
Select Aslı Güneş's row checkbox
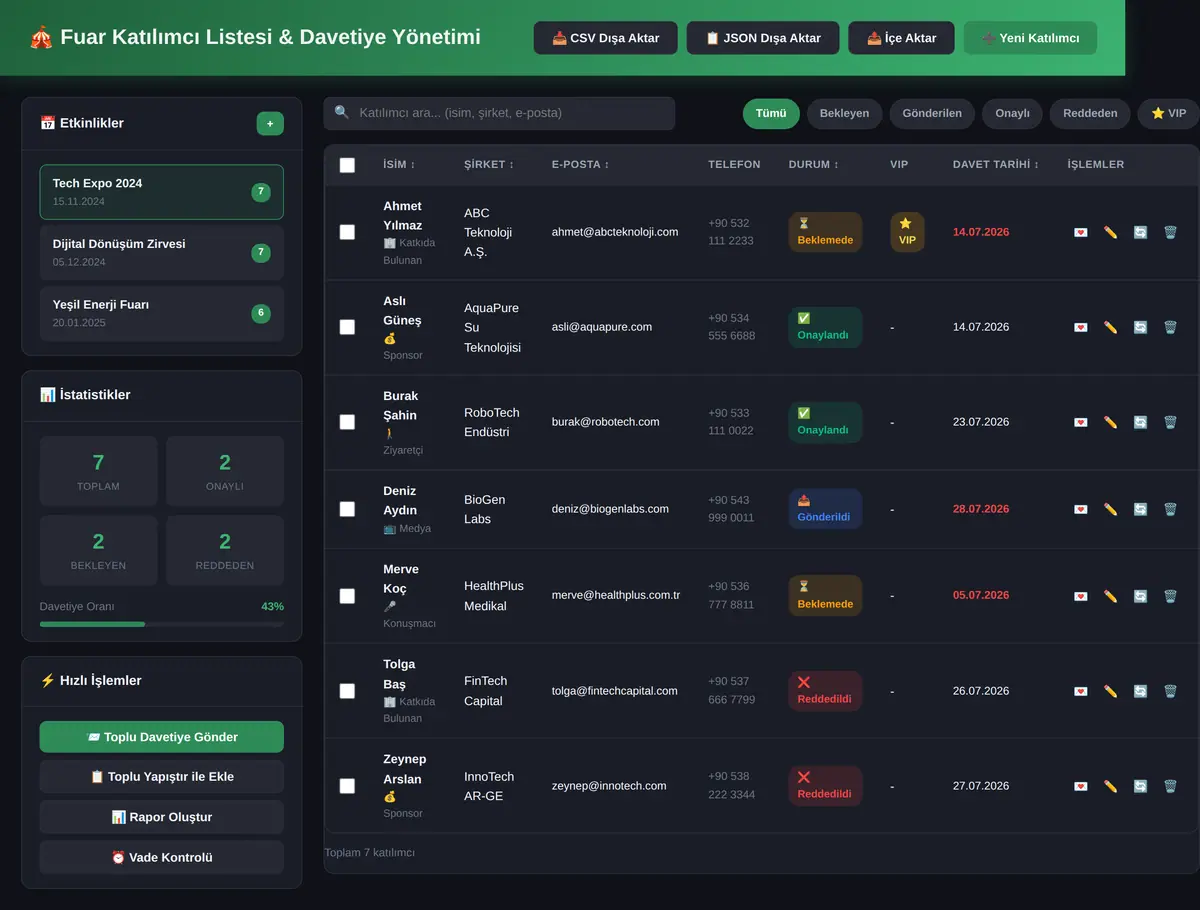[x=347, y=327]
